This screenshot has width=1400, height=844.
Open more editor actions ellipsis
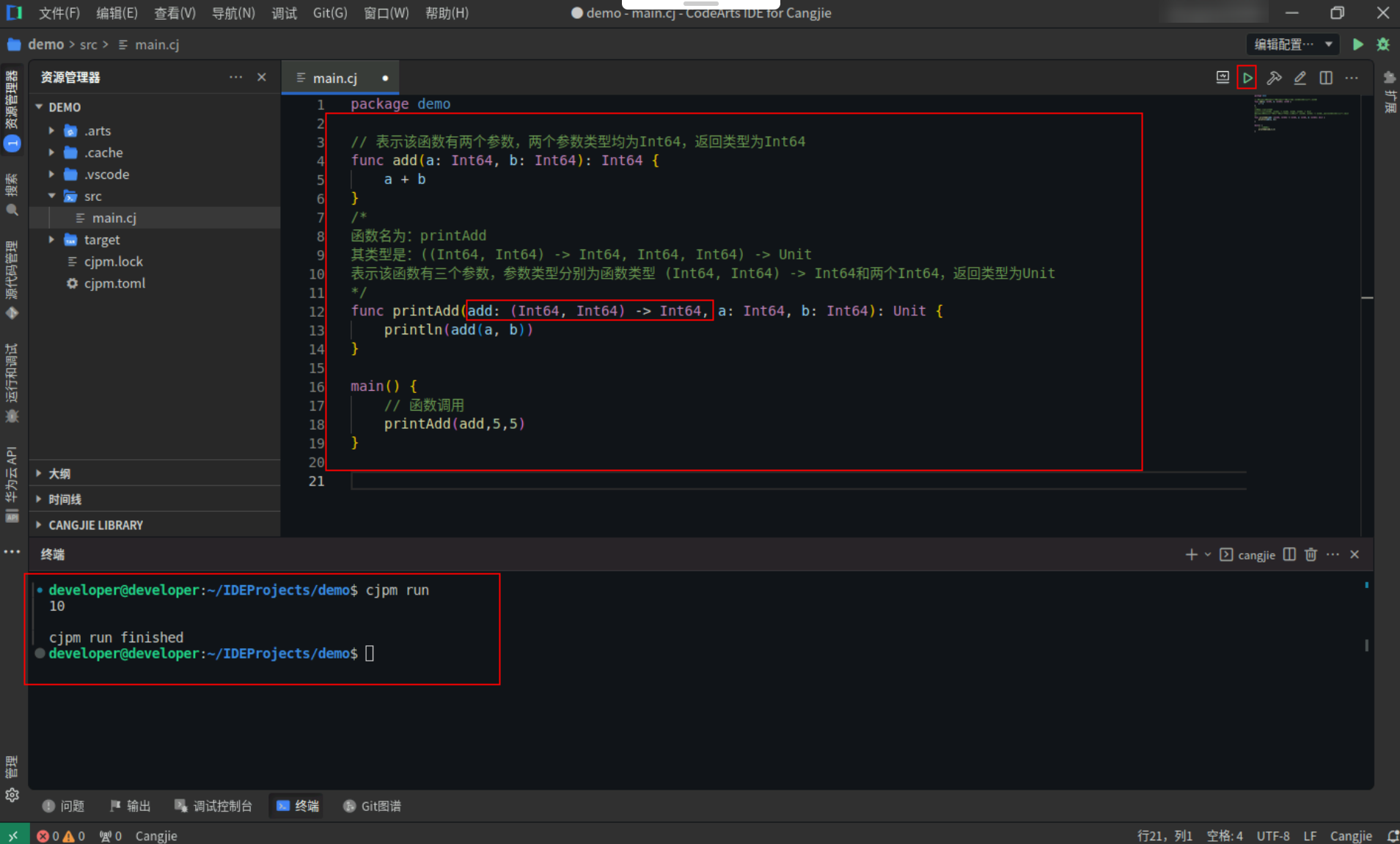tap(1352, 78)
